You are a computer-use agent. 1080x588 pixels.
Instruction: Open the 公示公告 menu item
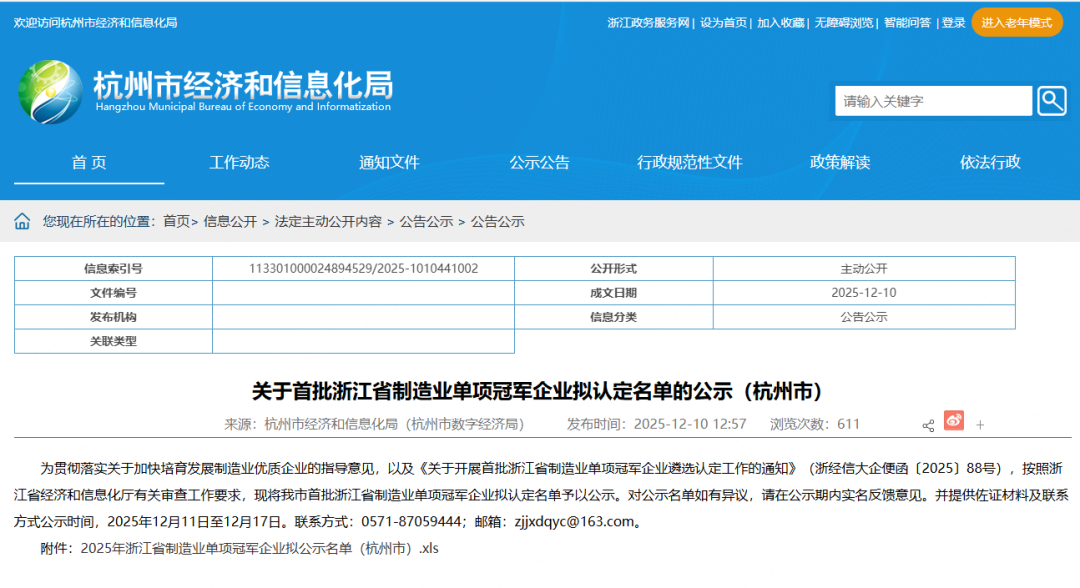point(539,162)
